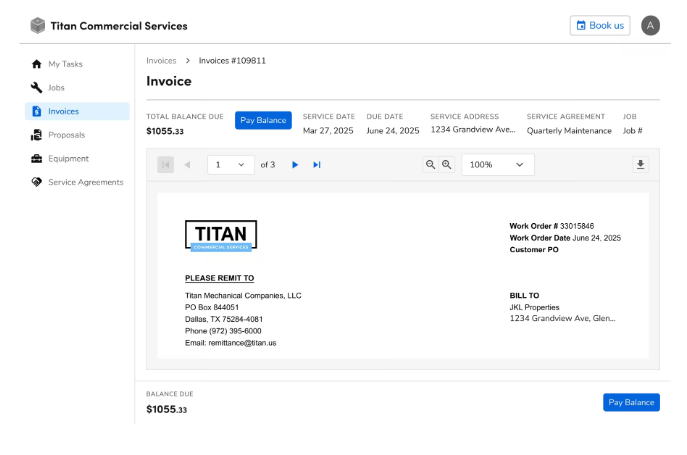Select Invoices in the sidebar

pos(77,111)
